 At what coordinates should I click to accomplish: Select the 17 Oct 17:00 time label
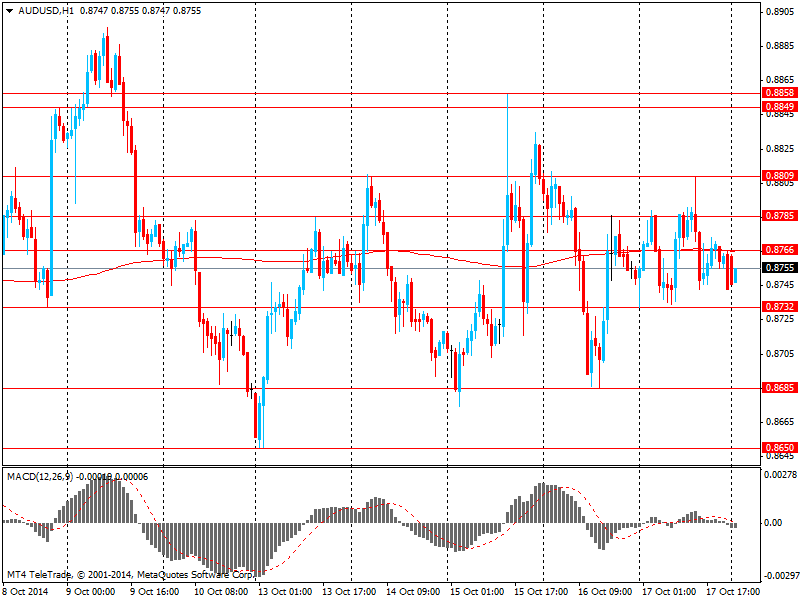pyautogui.click(x=733, y=592)
